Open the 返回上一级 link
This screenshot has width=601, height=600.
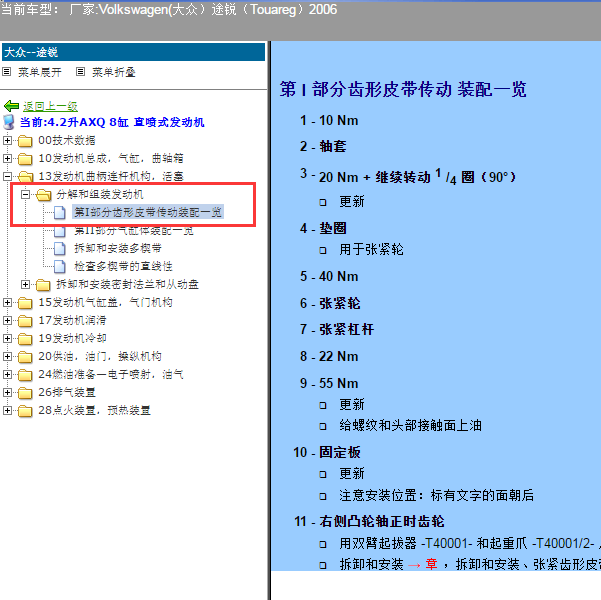coord(50,106)
